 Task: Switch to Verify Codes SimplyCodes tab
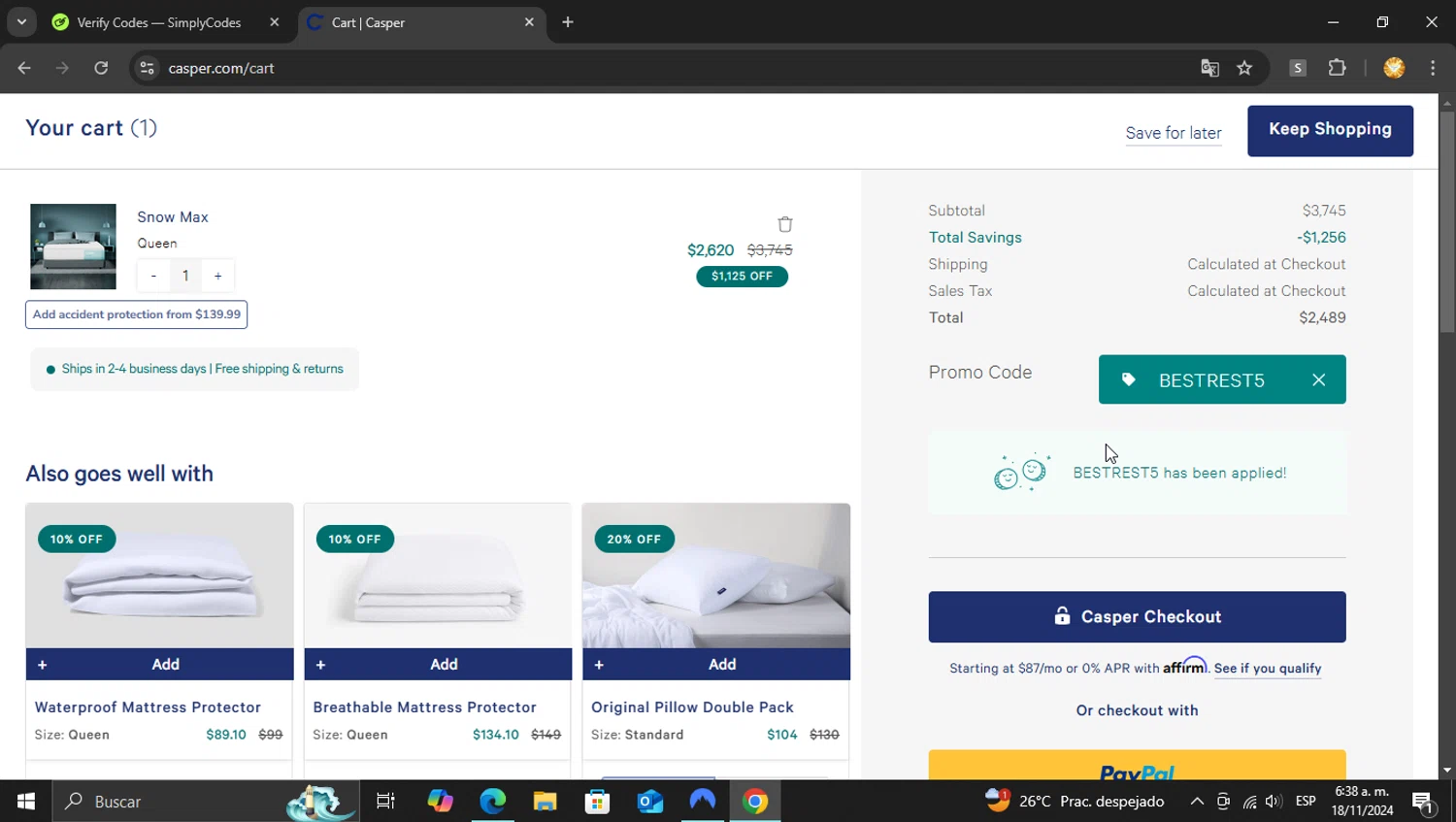pos(159,22)
